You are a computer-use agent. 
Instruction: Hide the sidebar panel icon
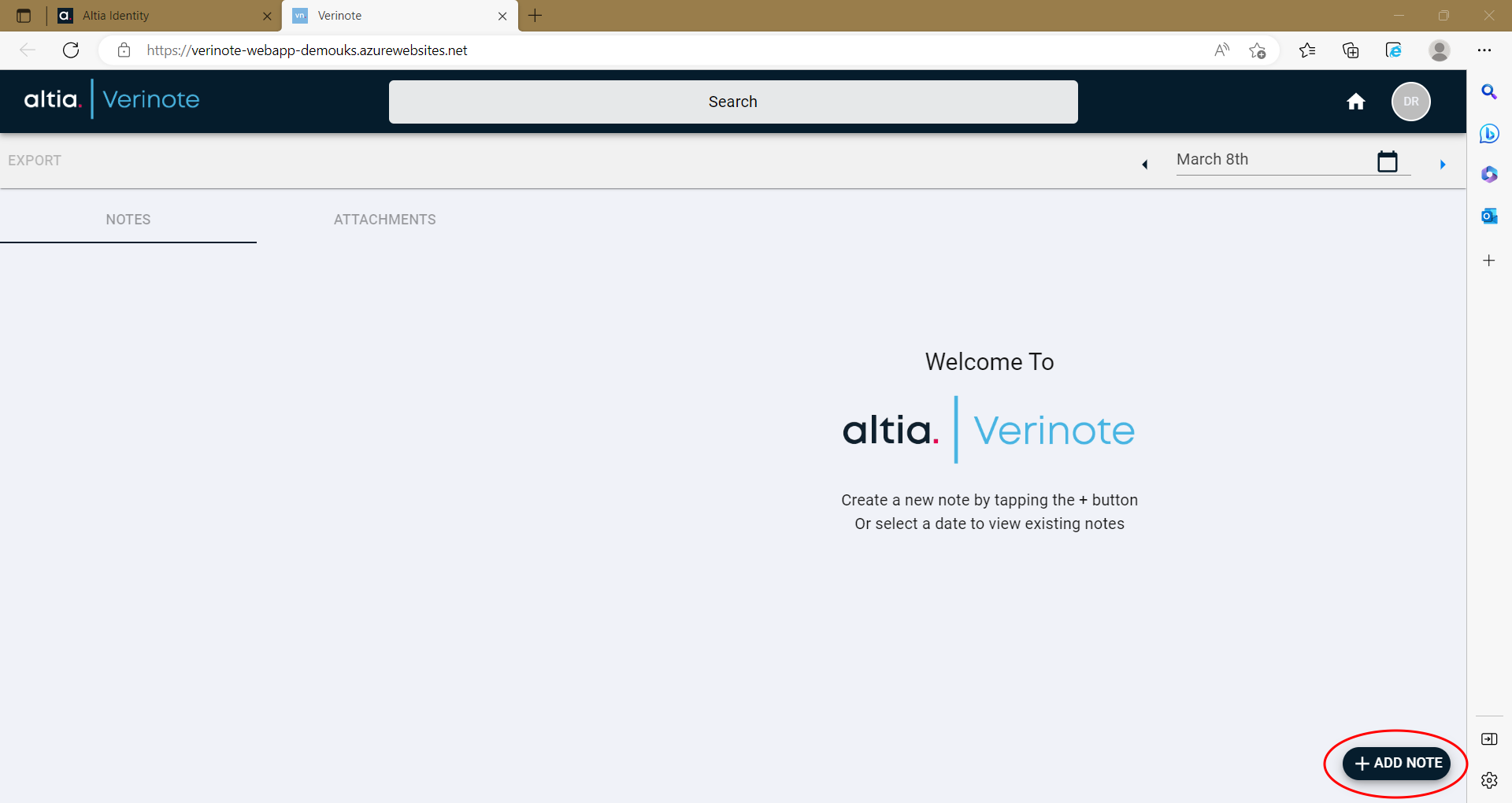1489,739
